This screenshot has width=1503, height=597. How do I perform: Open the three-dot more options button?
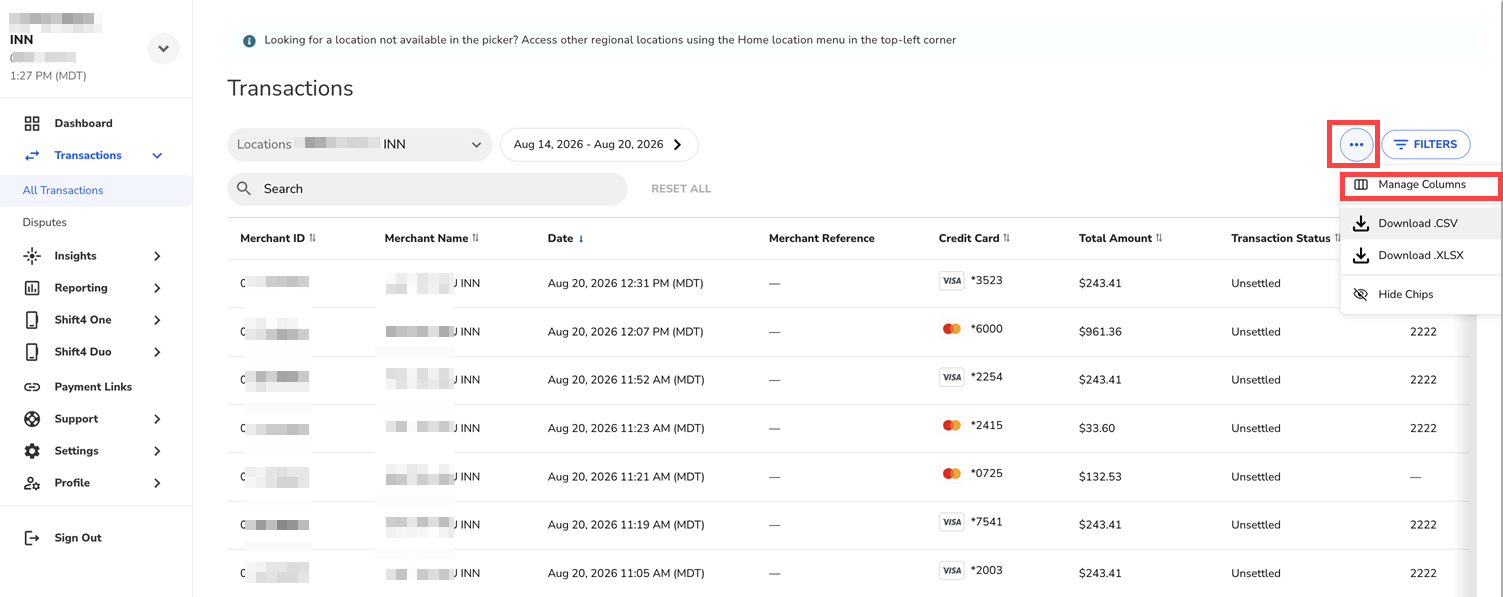1356,145
